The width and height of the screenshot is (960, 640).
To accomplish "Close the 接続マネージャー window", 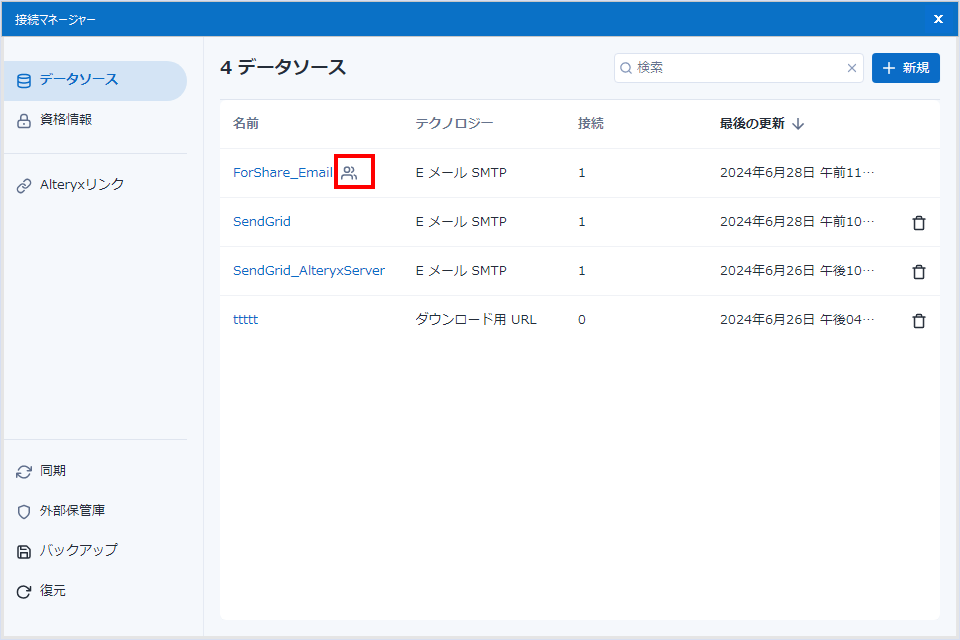I will (938, 19).
